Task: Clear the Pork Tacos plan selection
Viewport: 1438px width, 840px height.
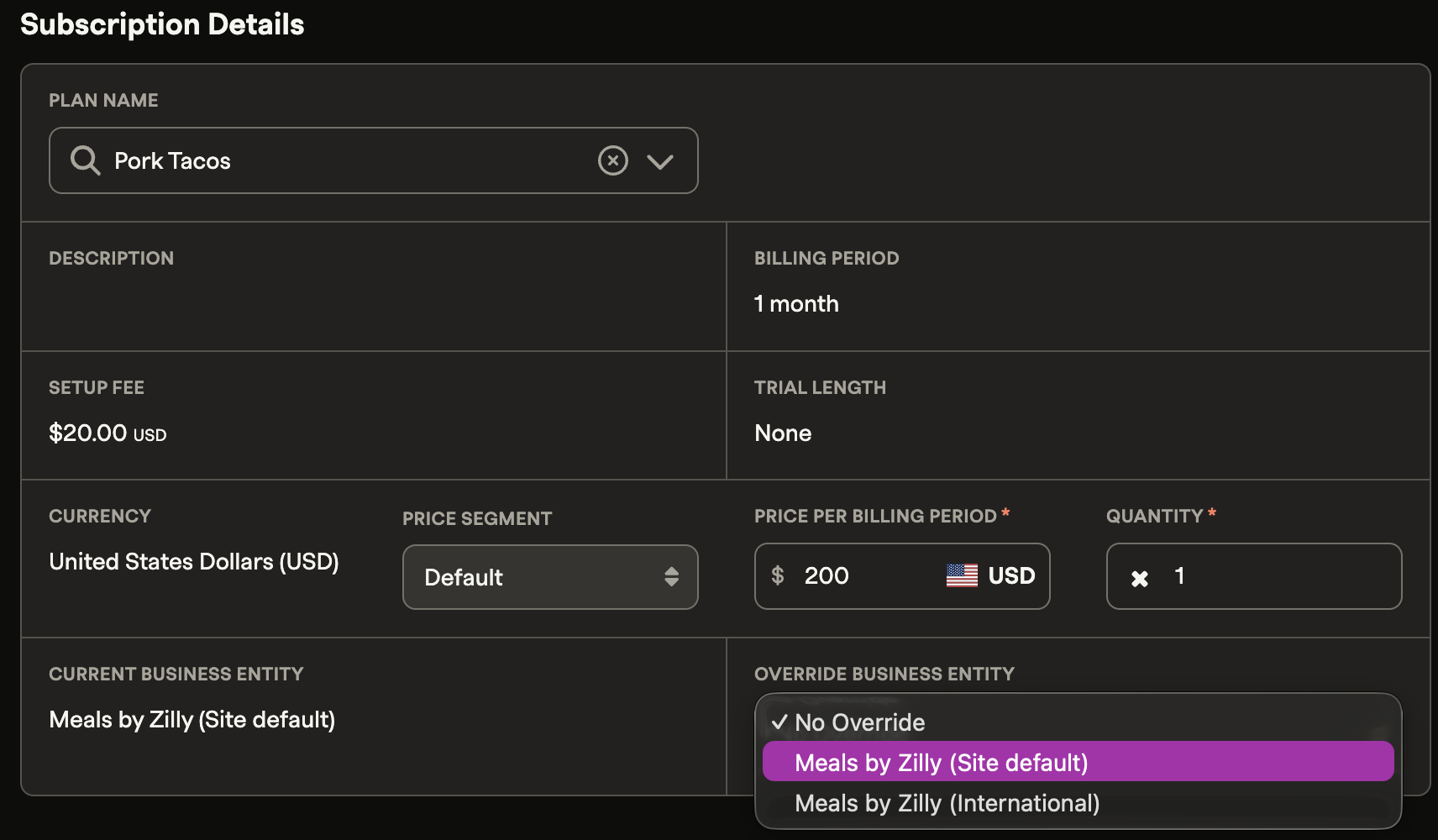Action: click(612, 160)
